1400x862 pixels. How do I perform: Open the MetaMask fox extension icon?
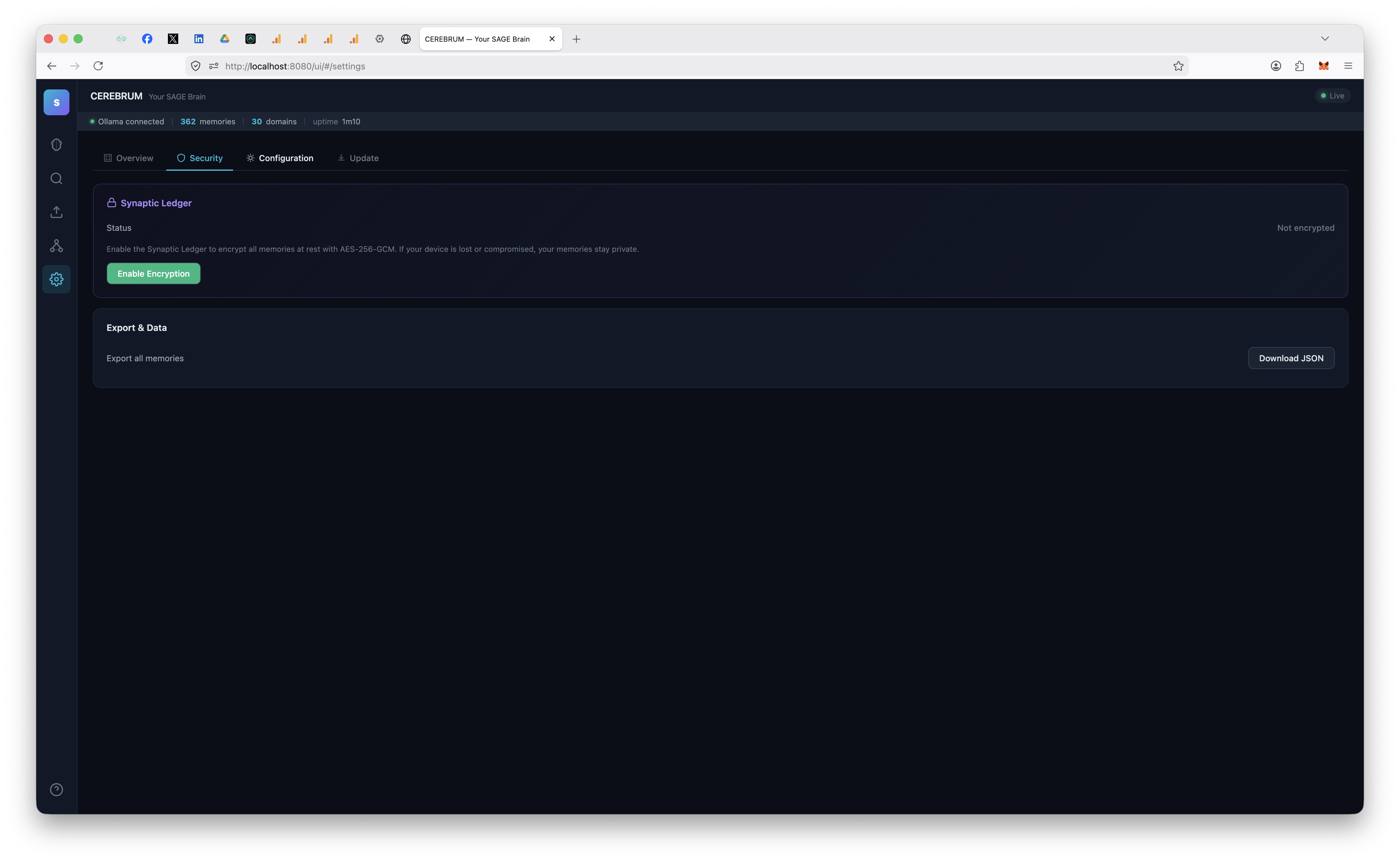point(1323,66)
